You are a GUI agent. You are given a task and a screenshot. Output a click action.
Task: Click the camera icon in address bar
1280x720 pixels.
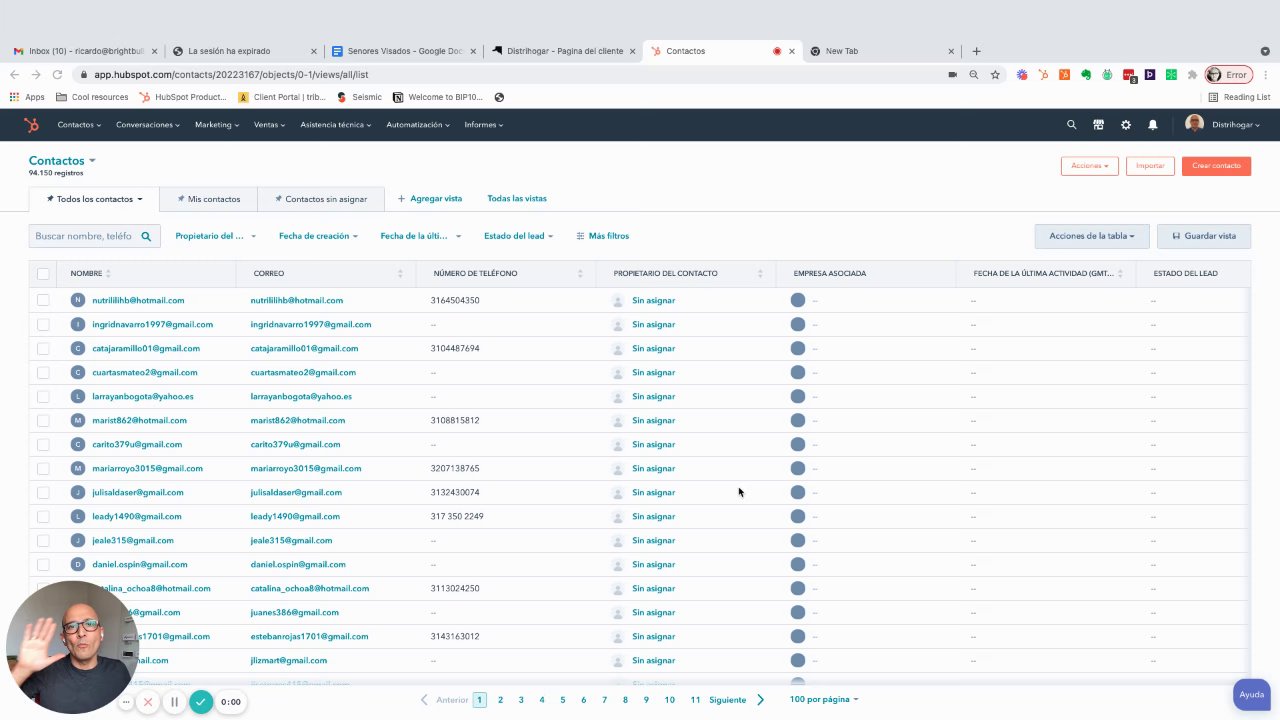[x=952, y=74]
